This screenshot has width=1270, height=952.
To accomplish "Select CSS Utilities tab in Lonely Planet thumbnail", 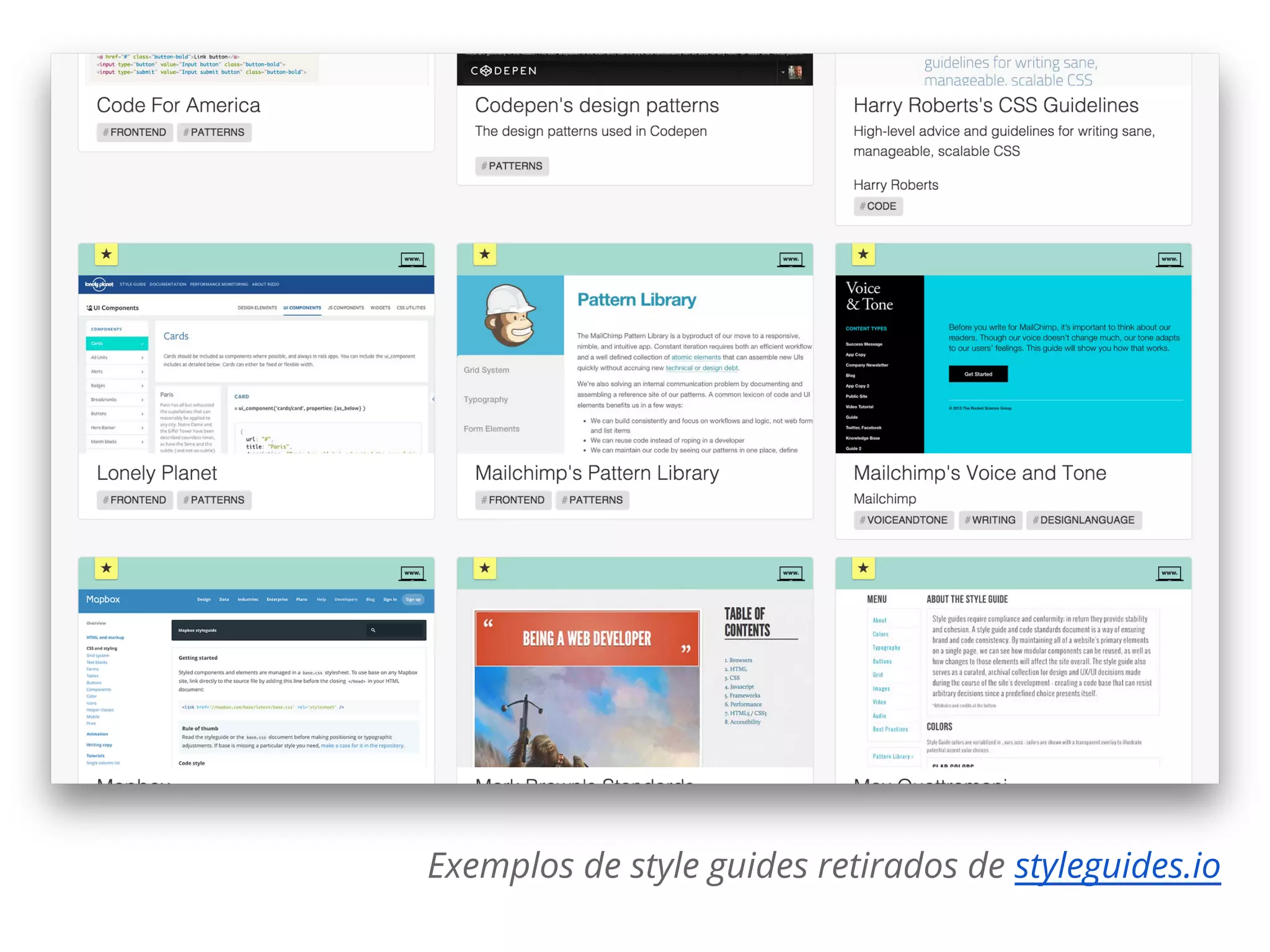I will point(411,307).
